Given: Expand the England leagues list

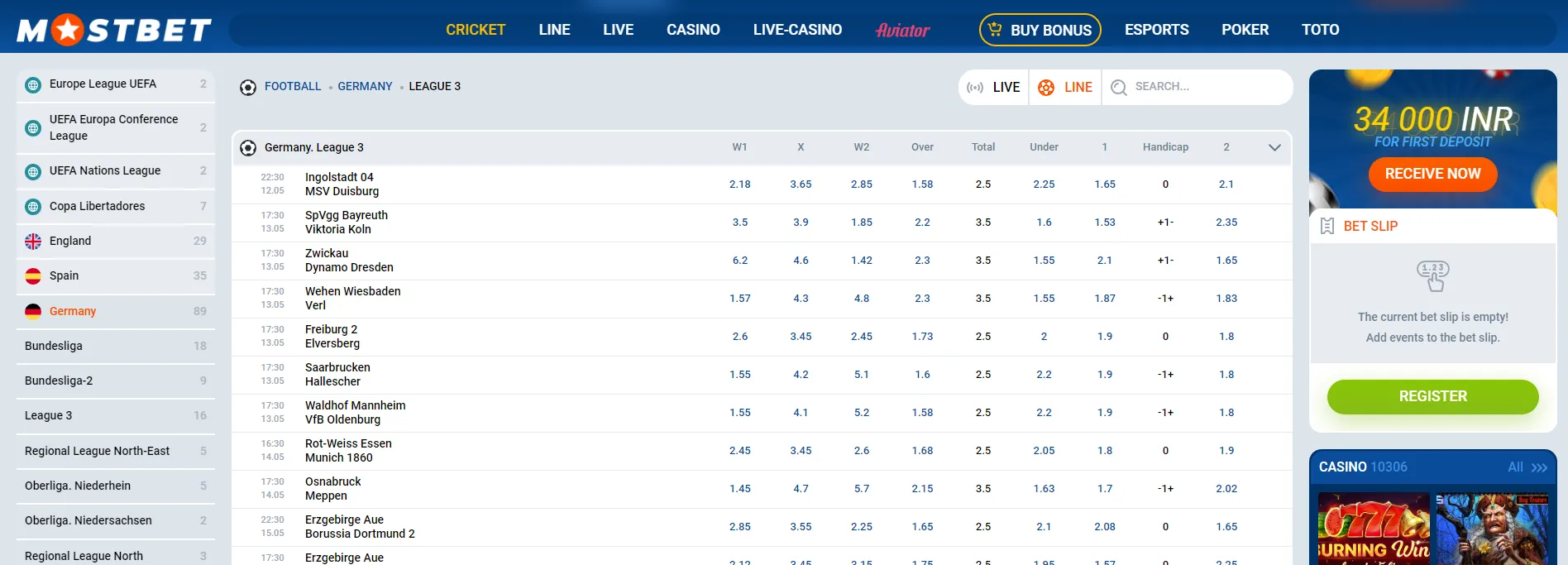Looking at the screenshot, I should [x=116, y=242].
